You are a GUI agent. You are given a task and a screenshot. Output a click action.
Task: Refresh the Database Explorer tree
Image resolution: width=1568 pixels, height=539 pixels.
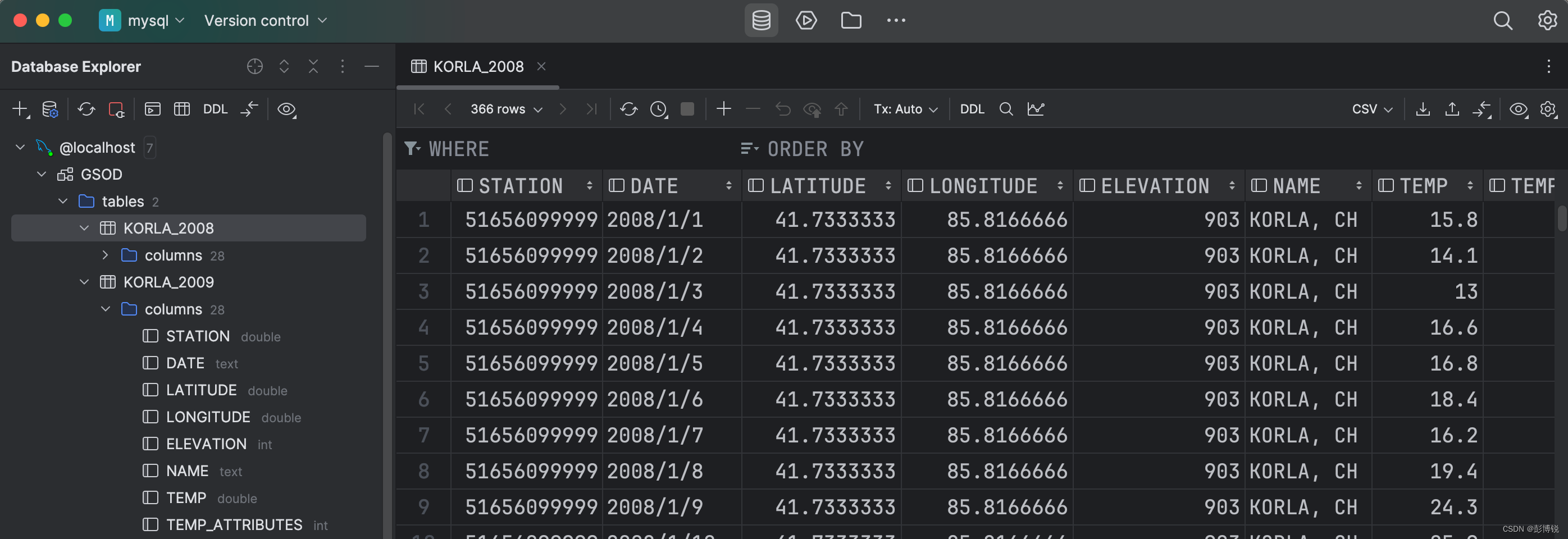86,109
